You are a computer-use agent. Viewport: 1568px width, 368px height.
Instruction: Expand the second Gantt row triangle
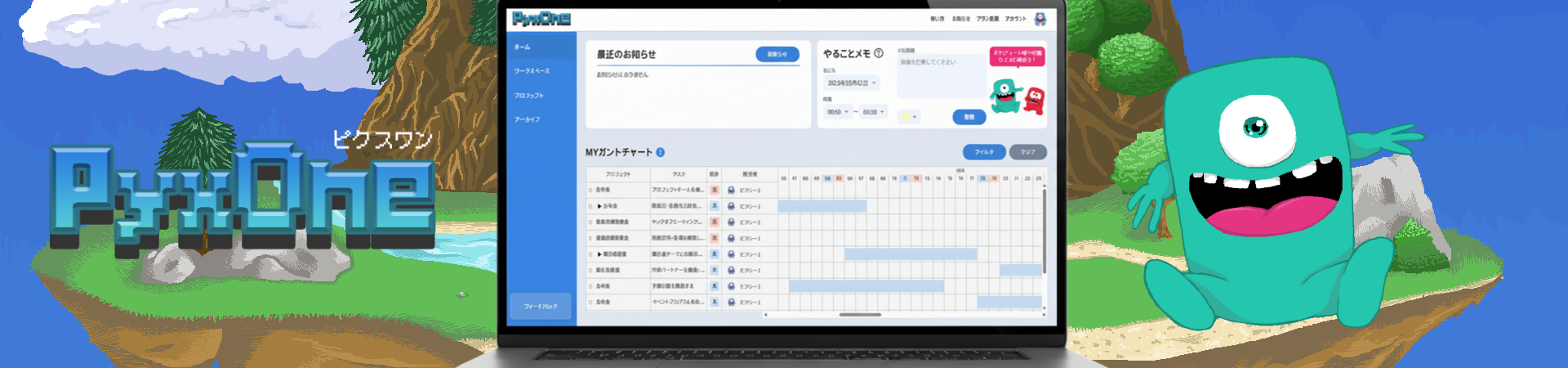599,206
